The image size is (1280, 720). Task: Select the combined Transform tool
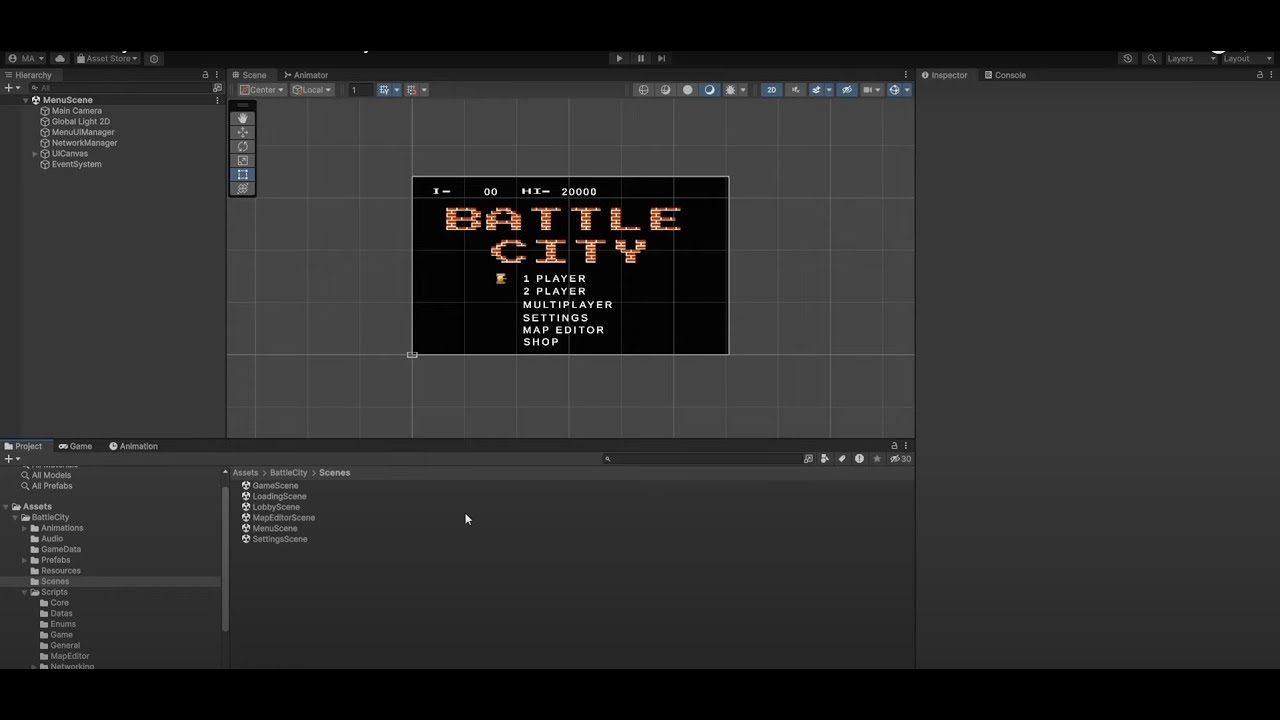(242, 188)
